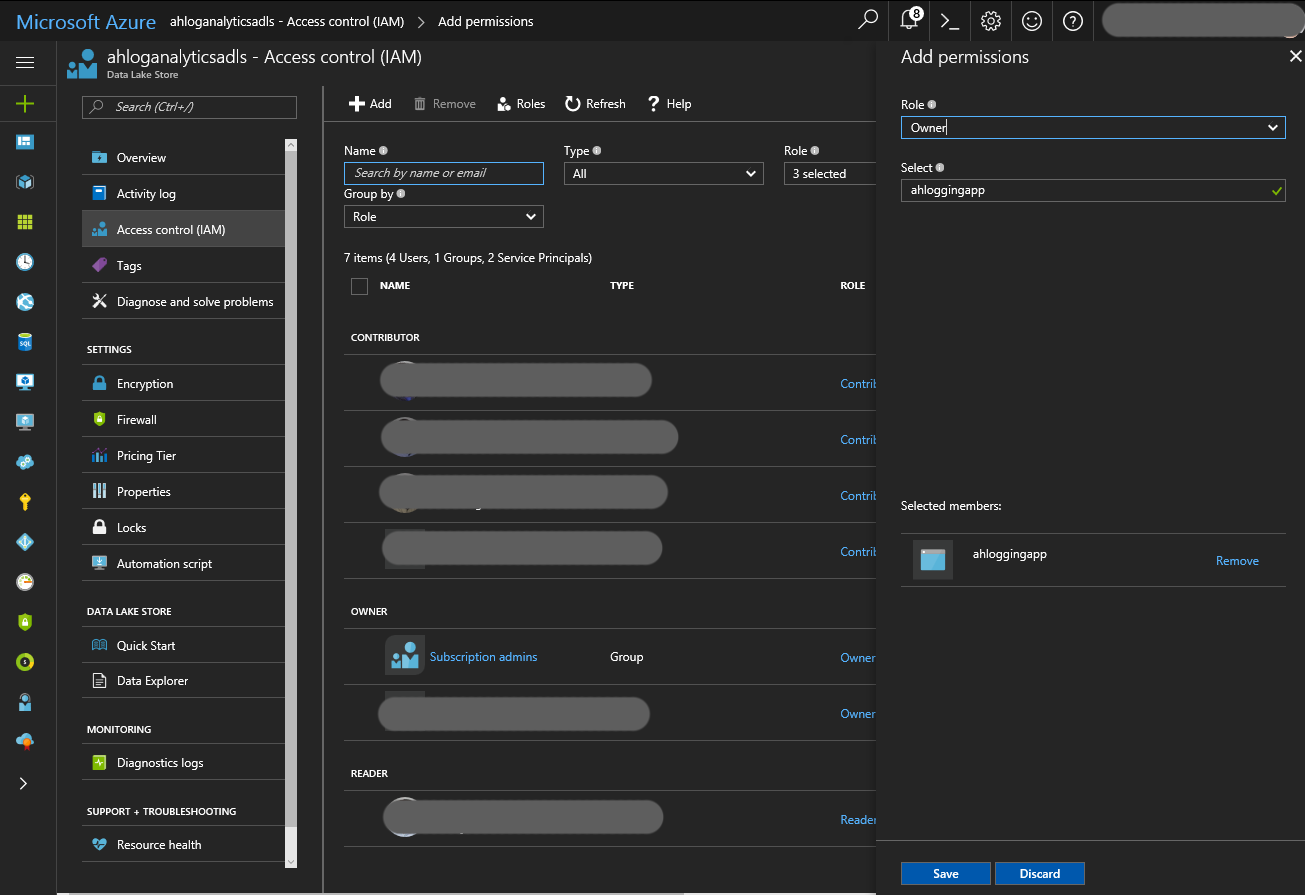
Task: Click the TYPE column header
Action: [x=622, y=286]
